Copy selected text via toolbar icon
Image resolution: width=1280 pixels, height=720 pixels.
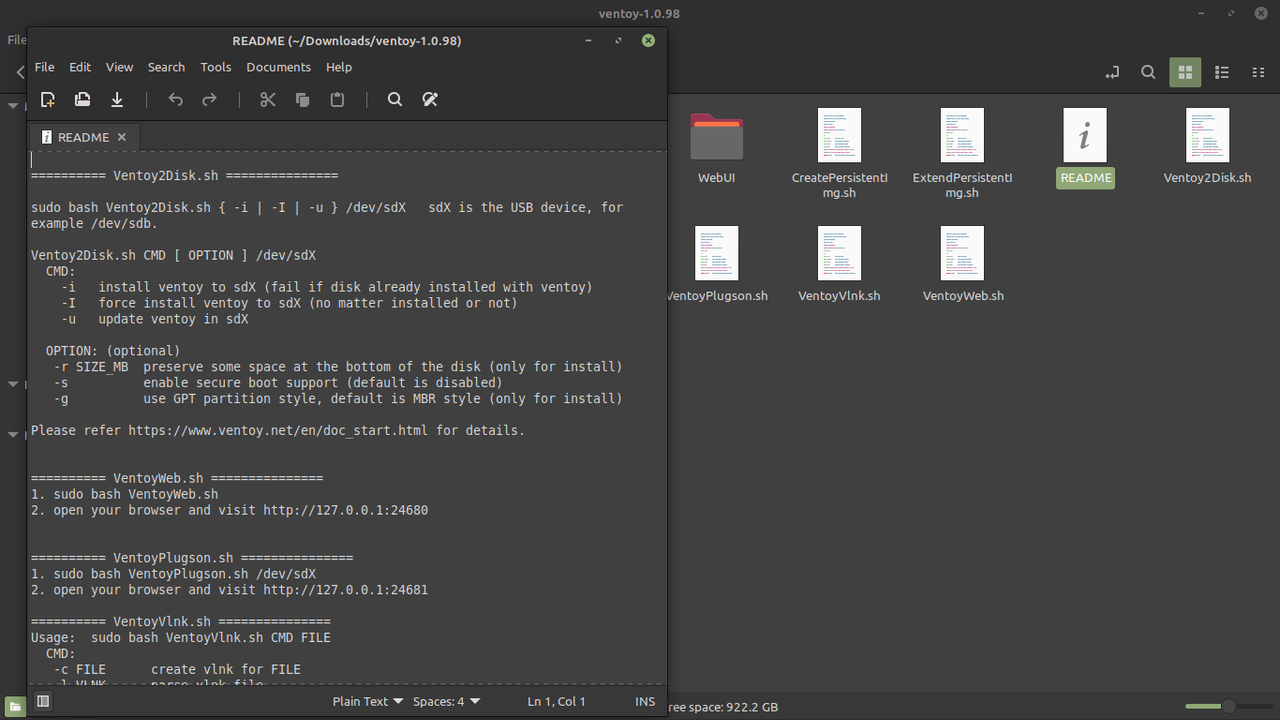[x=302, y=99]
